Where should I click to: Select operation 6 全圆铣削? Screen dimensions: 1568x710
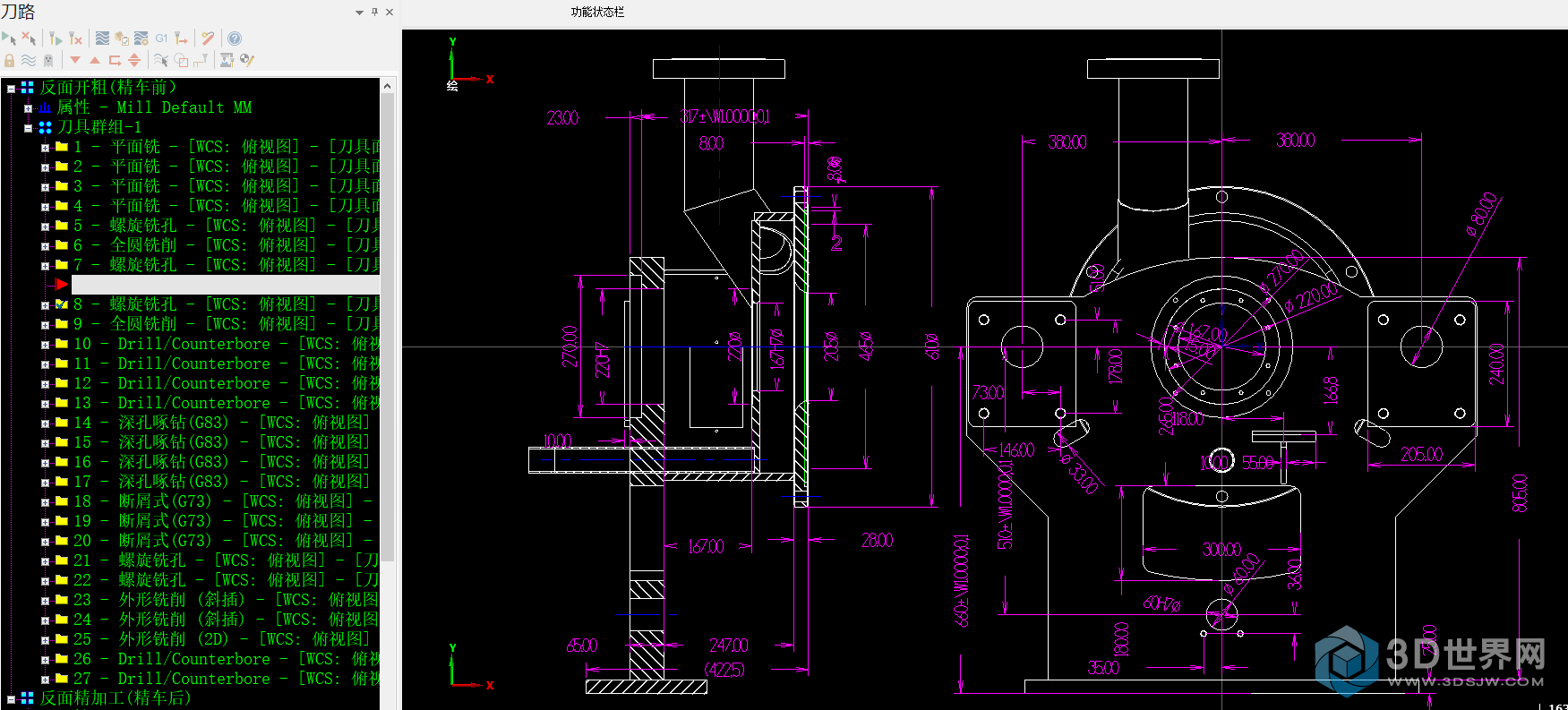click(x=227, y=245)
